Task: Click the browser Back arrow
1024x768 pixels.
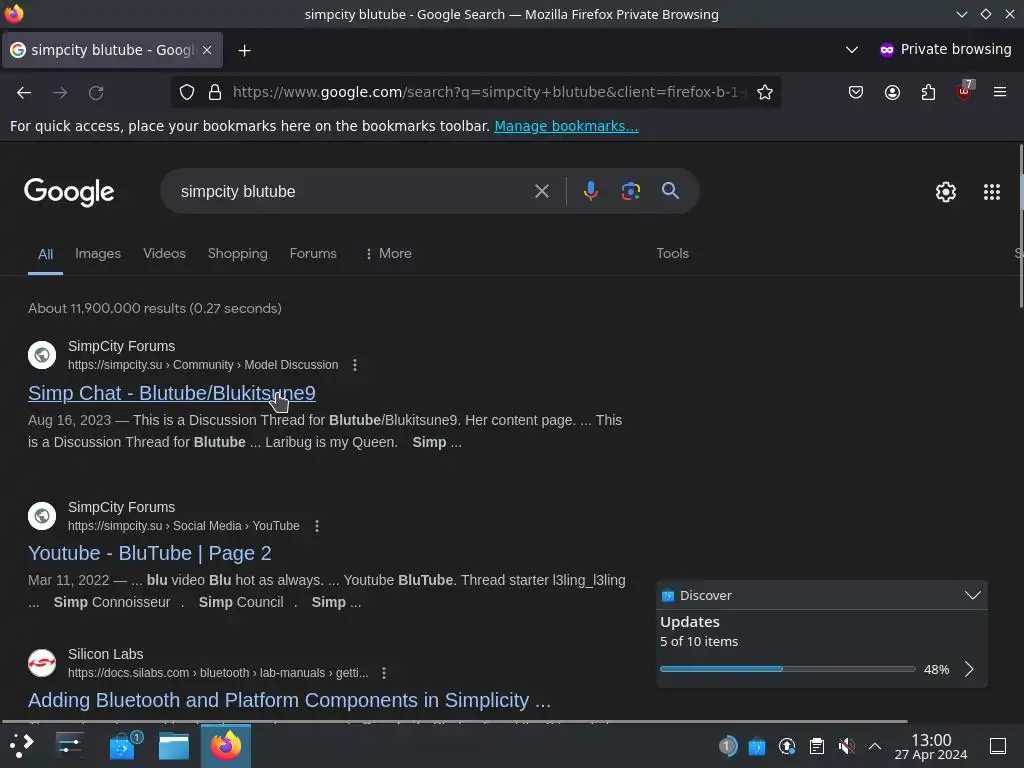Action: pos(24,93)
